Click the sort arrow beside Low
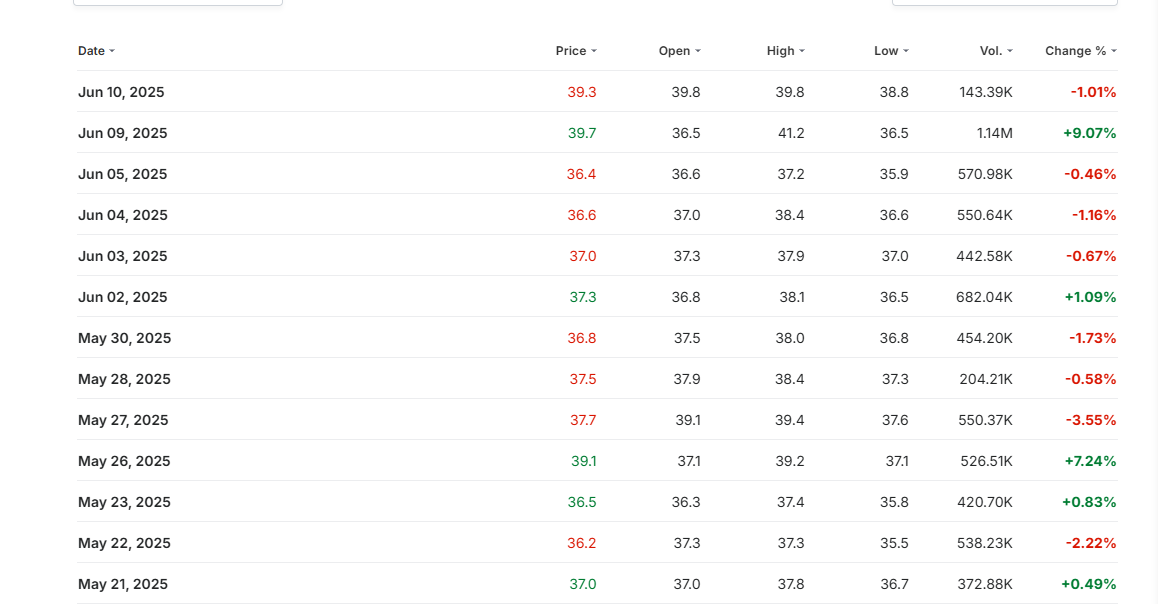 pyautogui.click(x=906, y=51)
